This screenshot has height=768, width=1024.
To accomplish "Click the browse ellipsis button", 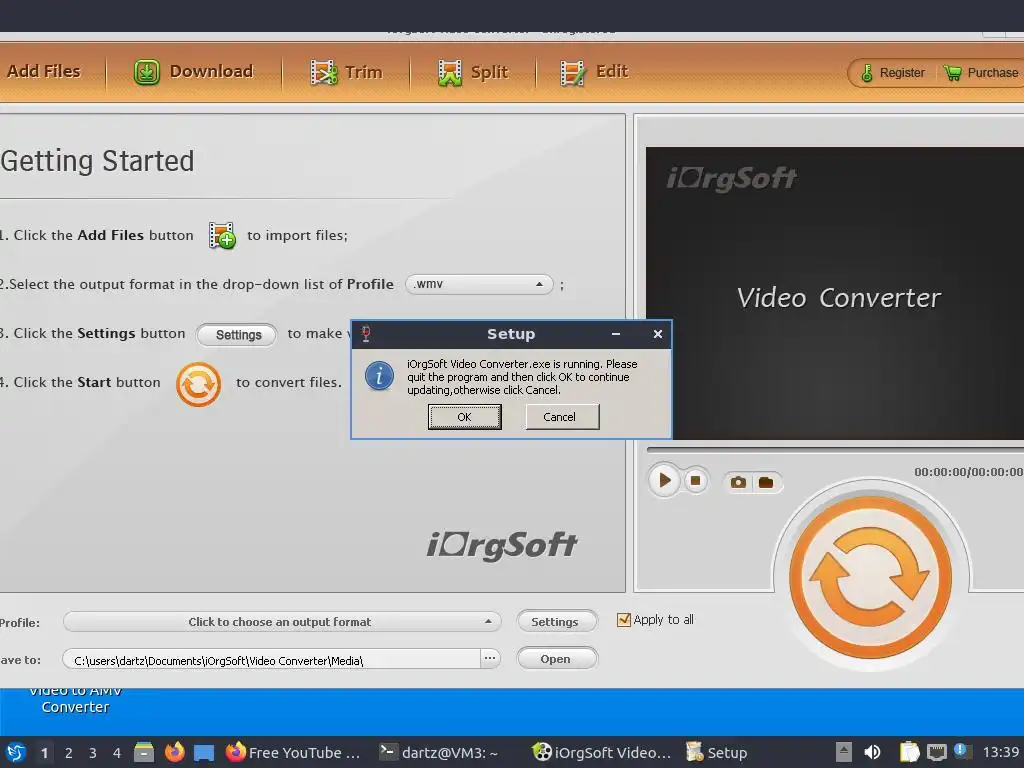I will click(x=490, y=659).
